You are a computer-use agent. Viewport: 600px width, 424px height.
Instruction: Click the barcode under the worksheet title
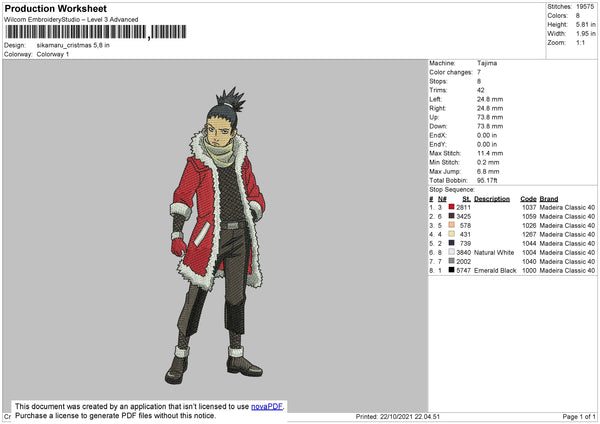tap(96, 32)
